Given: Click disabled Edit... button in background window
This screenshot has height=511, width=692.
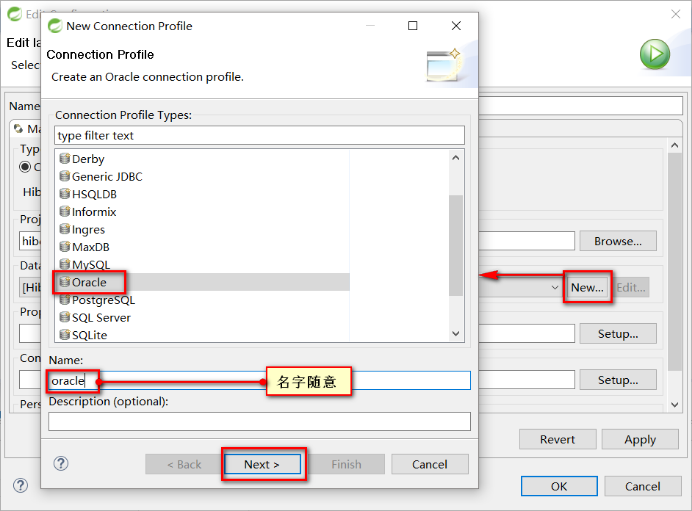Looking at the screenshot, I should pos(631,287).
